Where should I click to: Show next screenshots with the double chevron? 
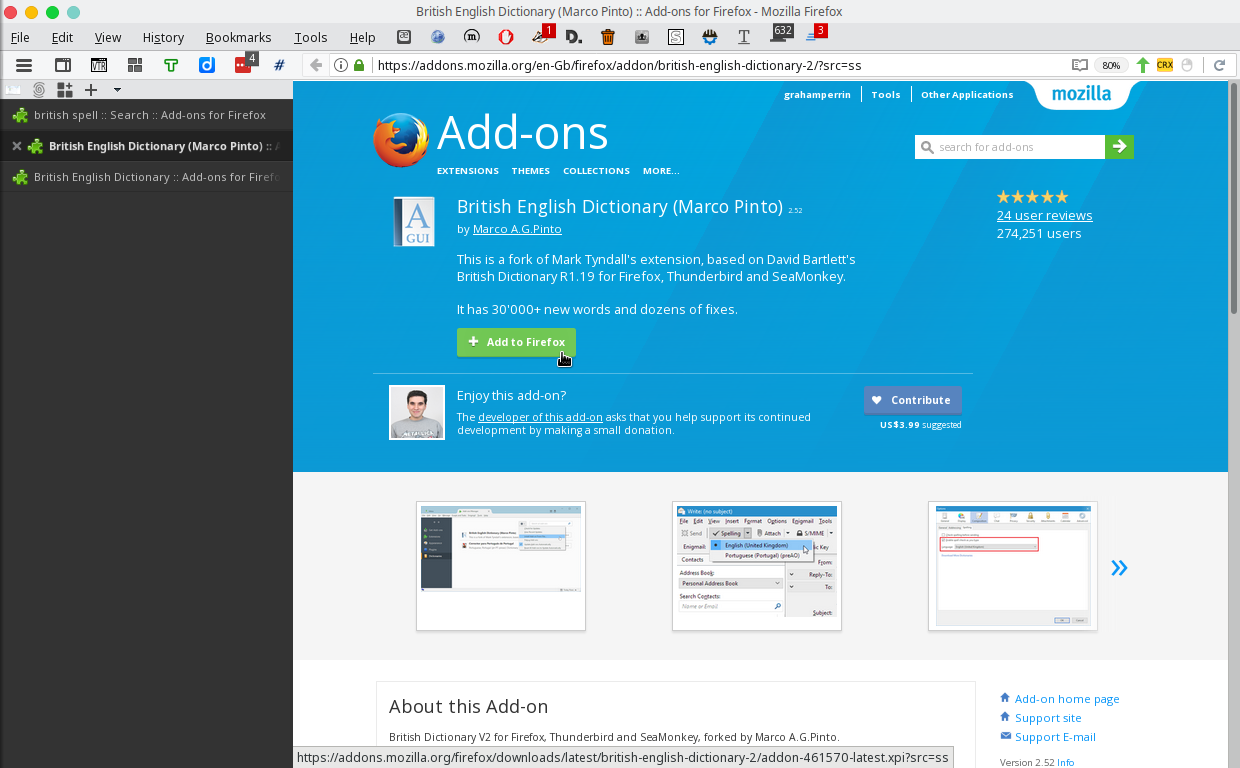click(x=1119, y=568)
